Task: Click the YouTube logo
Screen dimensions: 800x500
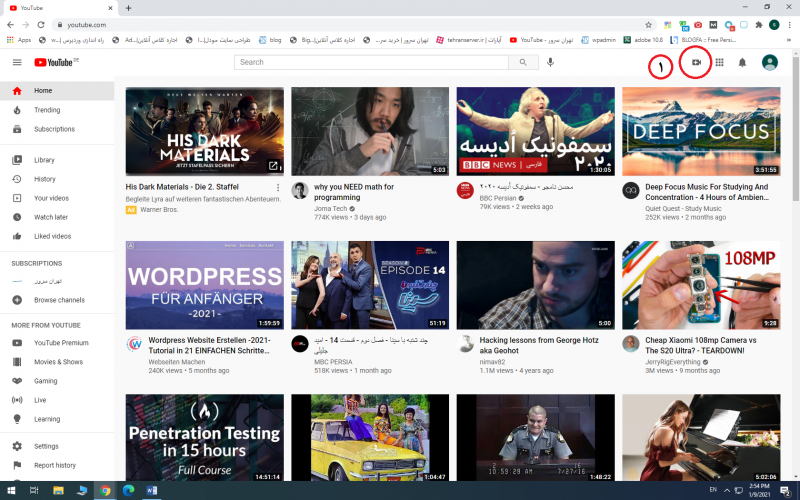Action: tap(55, 62)
